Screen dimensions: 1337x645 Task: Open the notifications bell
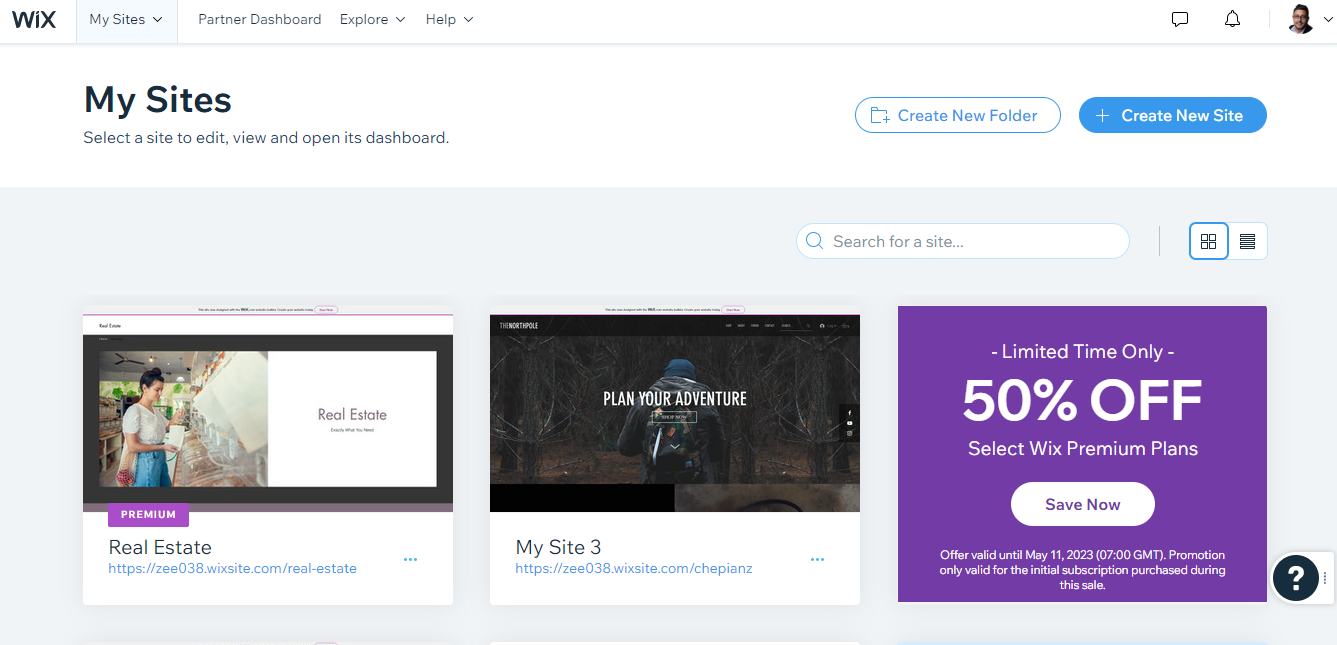(1232, 20)
